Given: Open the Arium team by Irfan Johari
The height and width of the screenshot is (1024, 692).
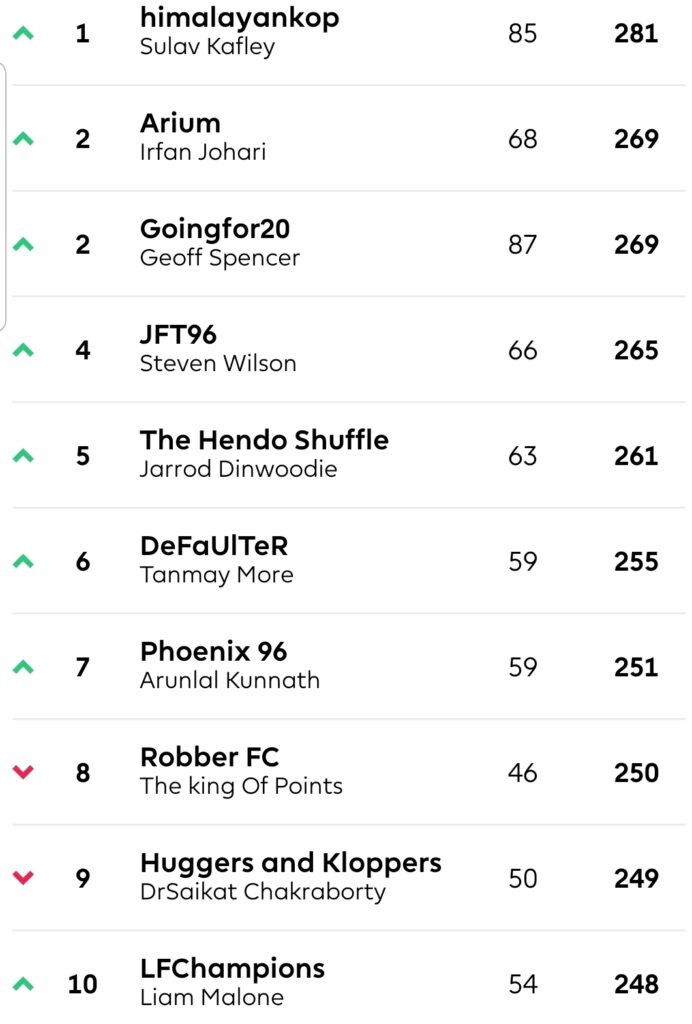Looking at the screenshot, I should [180, 123].
